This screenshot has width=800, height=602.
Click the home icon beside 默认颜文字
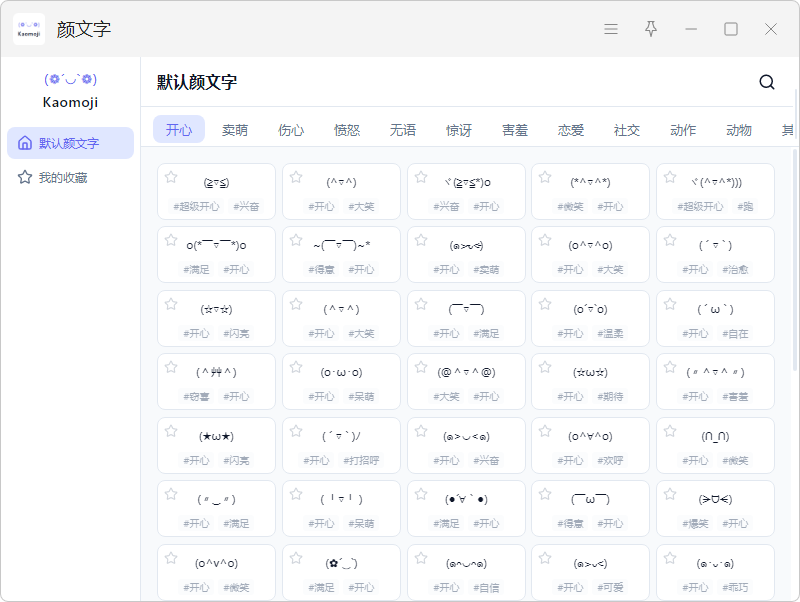click(25, 143)
